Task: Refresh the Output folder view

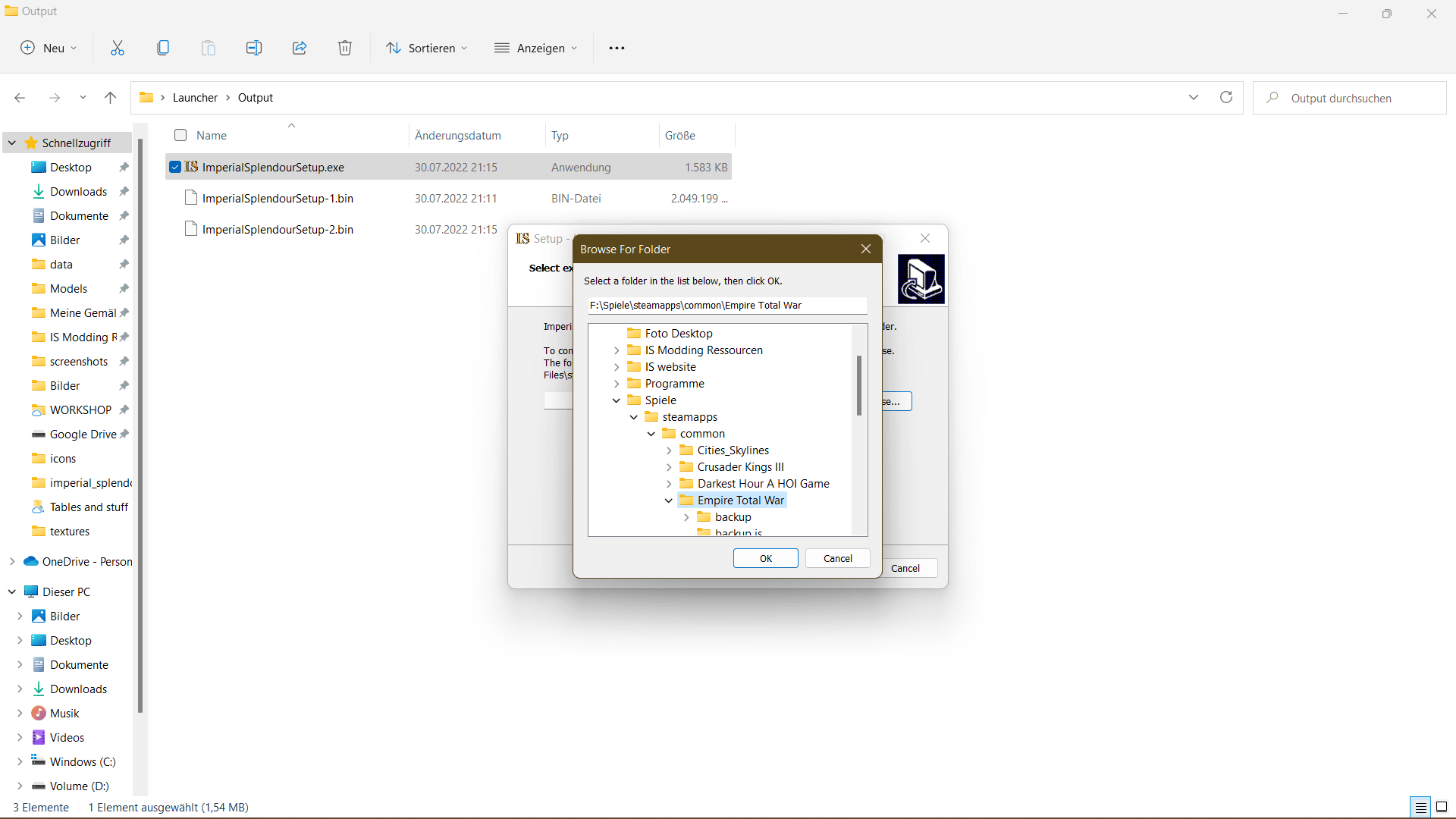Action: [1226, 97]
